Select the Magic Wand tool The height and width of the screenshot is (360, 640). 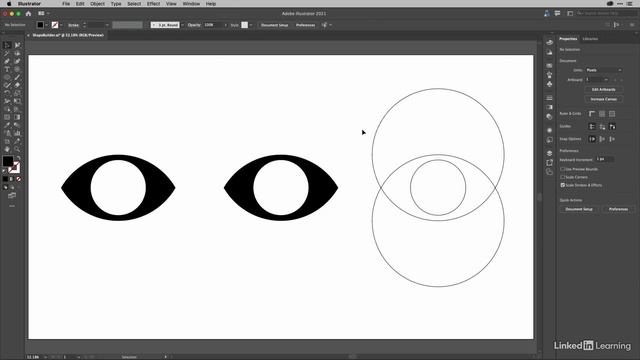(7, 53)
